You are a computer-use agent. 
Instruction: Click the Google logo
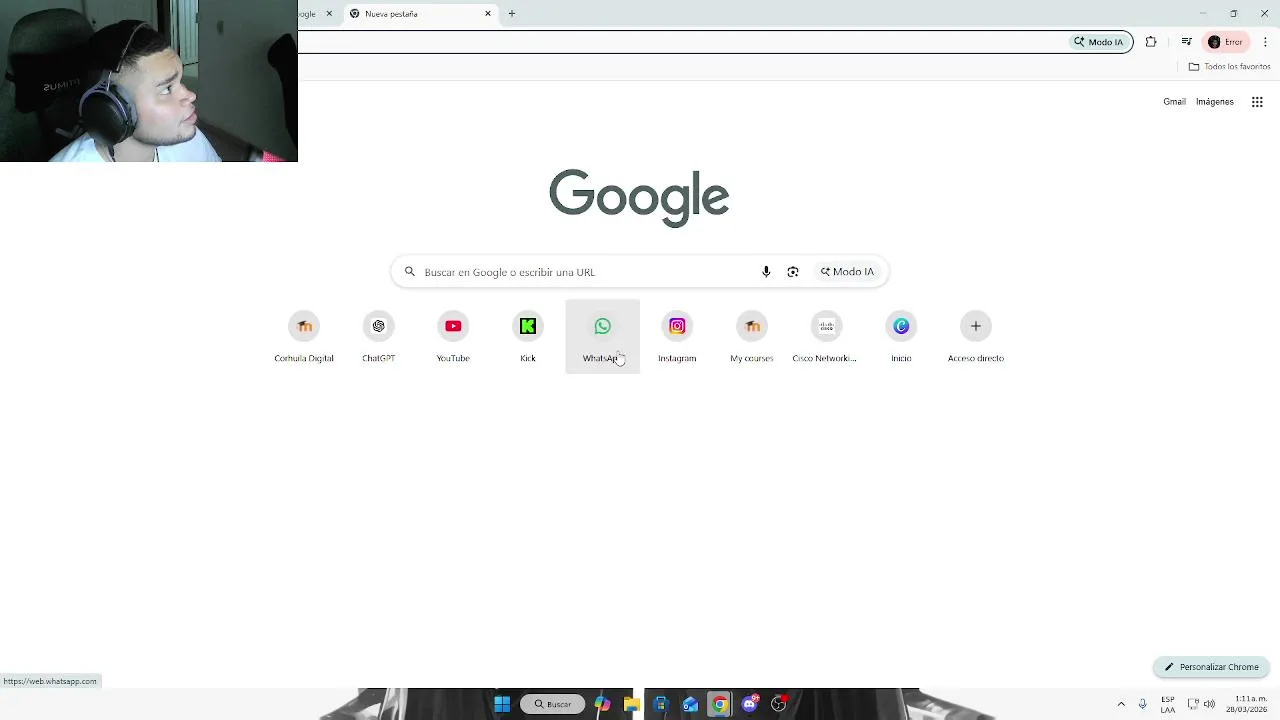pos(639,198)
